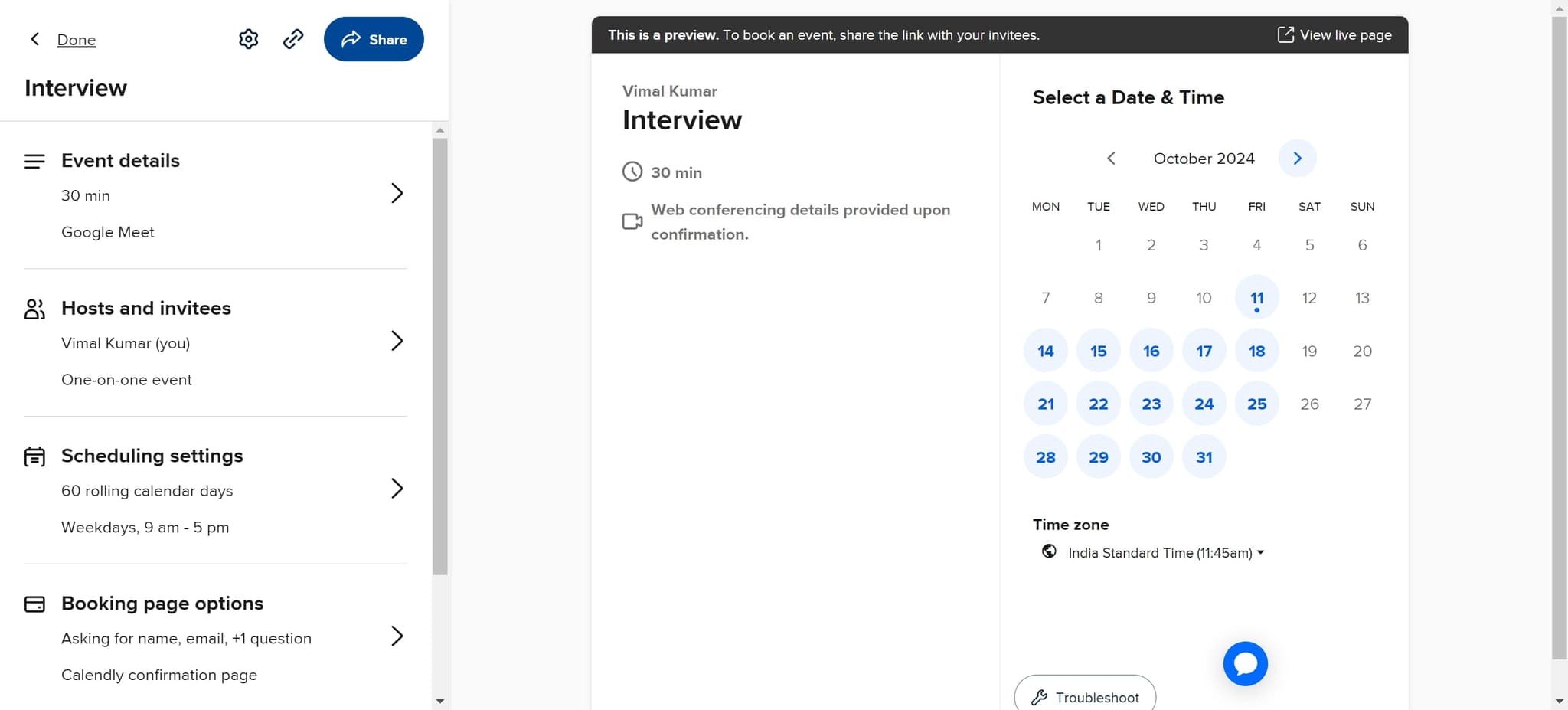The width and height of the screenshot is (1568, 710).
Task: Click the Booking page options card icon
Action: pyautogui.click(x=34, y=604)
